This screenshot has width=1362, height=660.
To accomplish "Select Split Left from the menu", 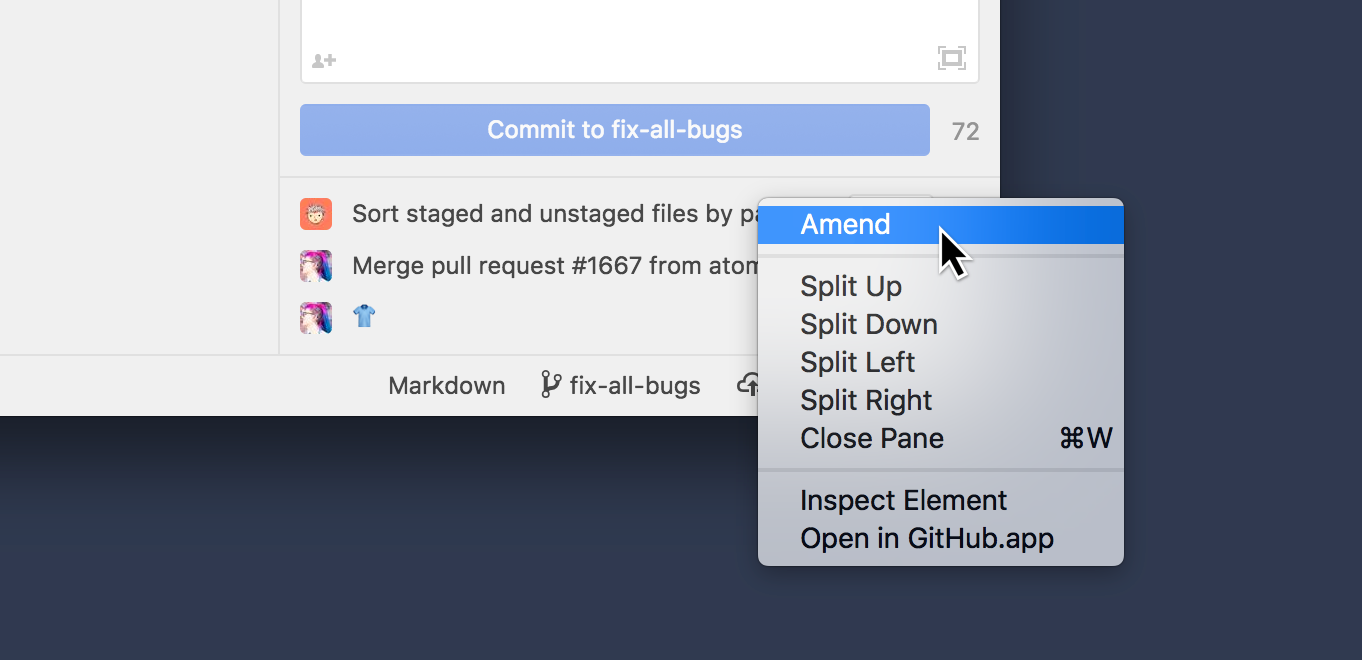I will (857, 362).
